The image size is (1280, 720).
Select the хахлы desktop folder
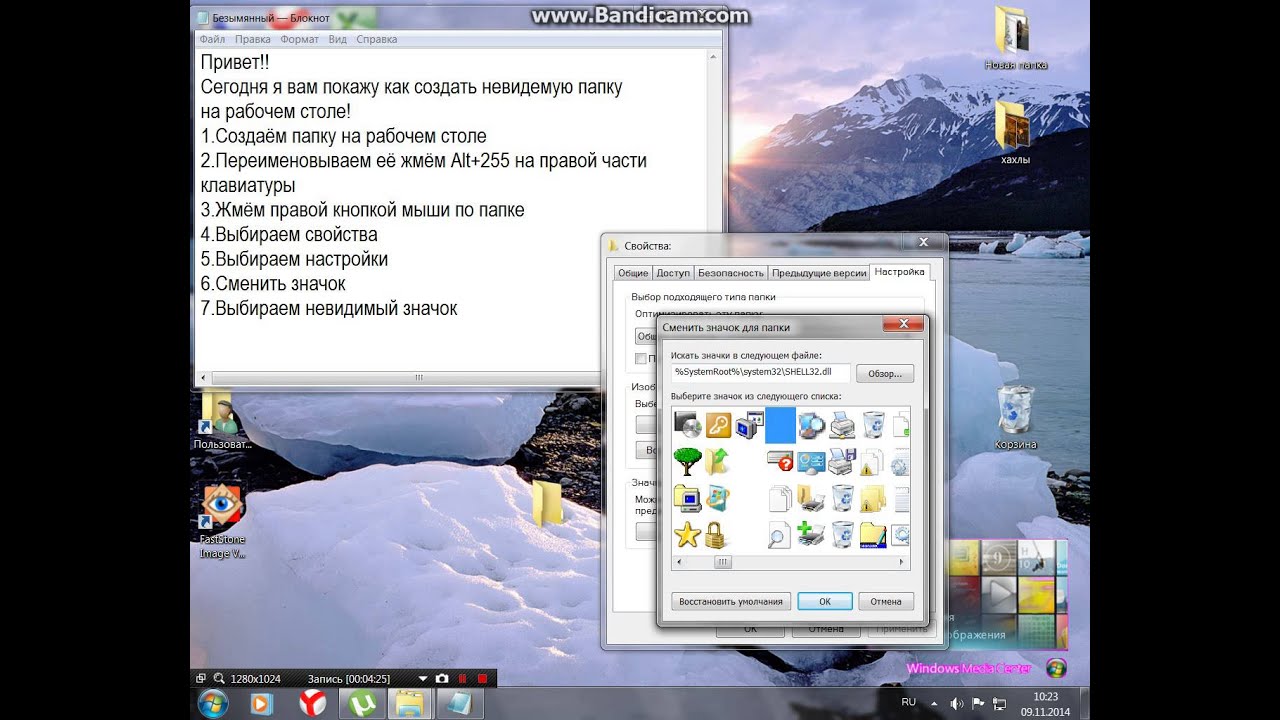(1014, 132)
